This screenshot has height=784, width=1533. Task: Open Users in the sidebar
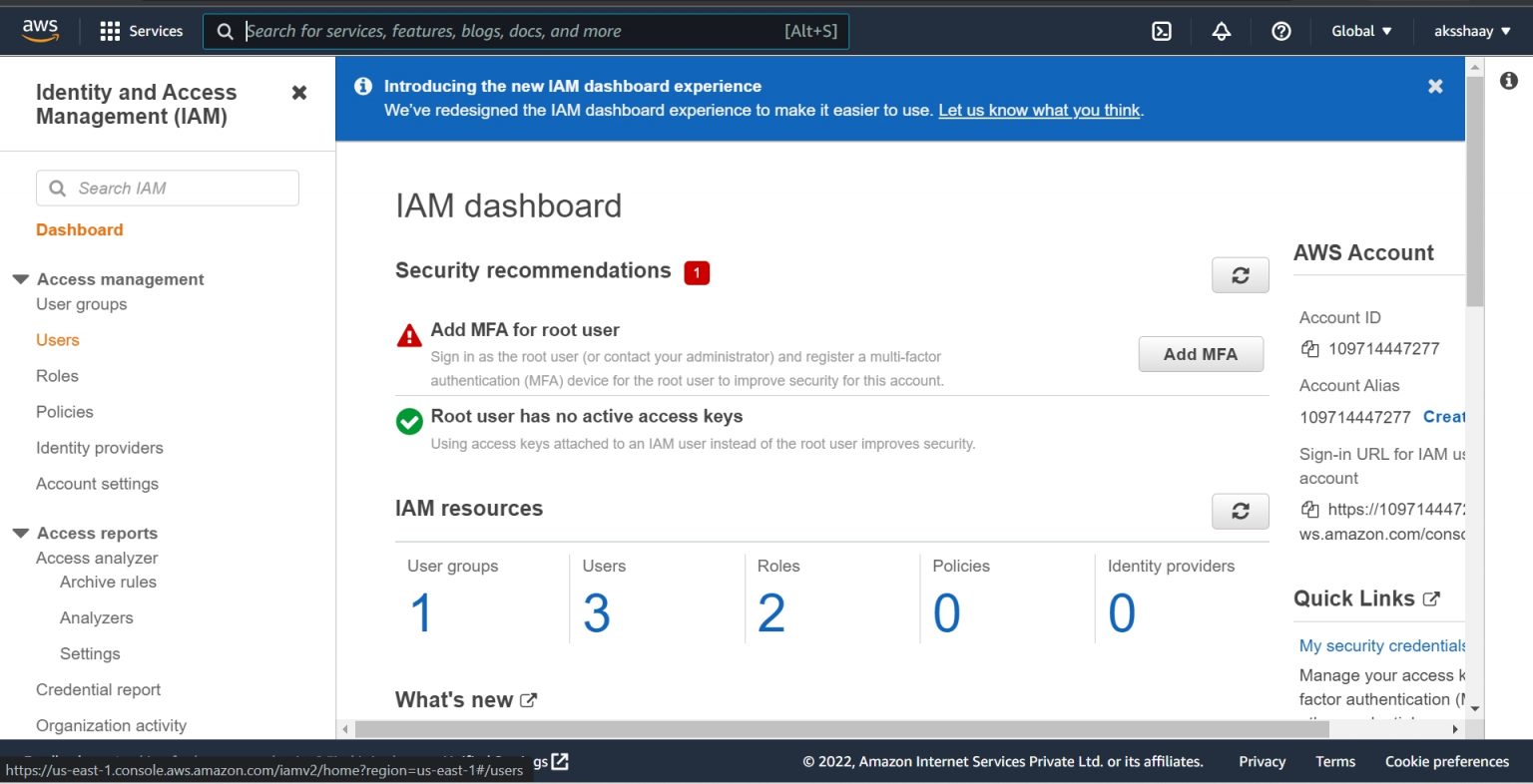tap(58, 340)
